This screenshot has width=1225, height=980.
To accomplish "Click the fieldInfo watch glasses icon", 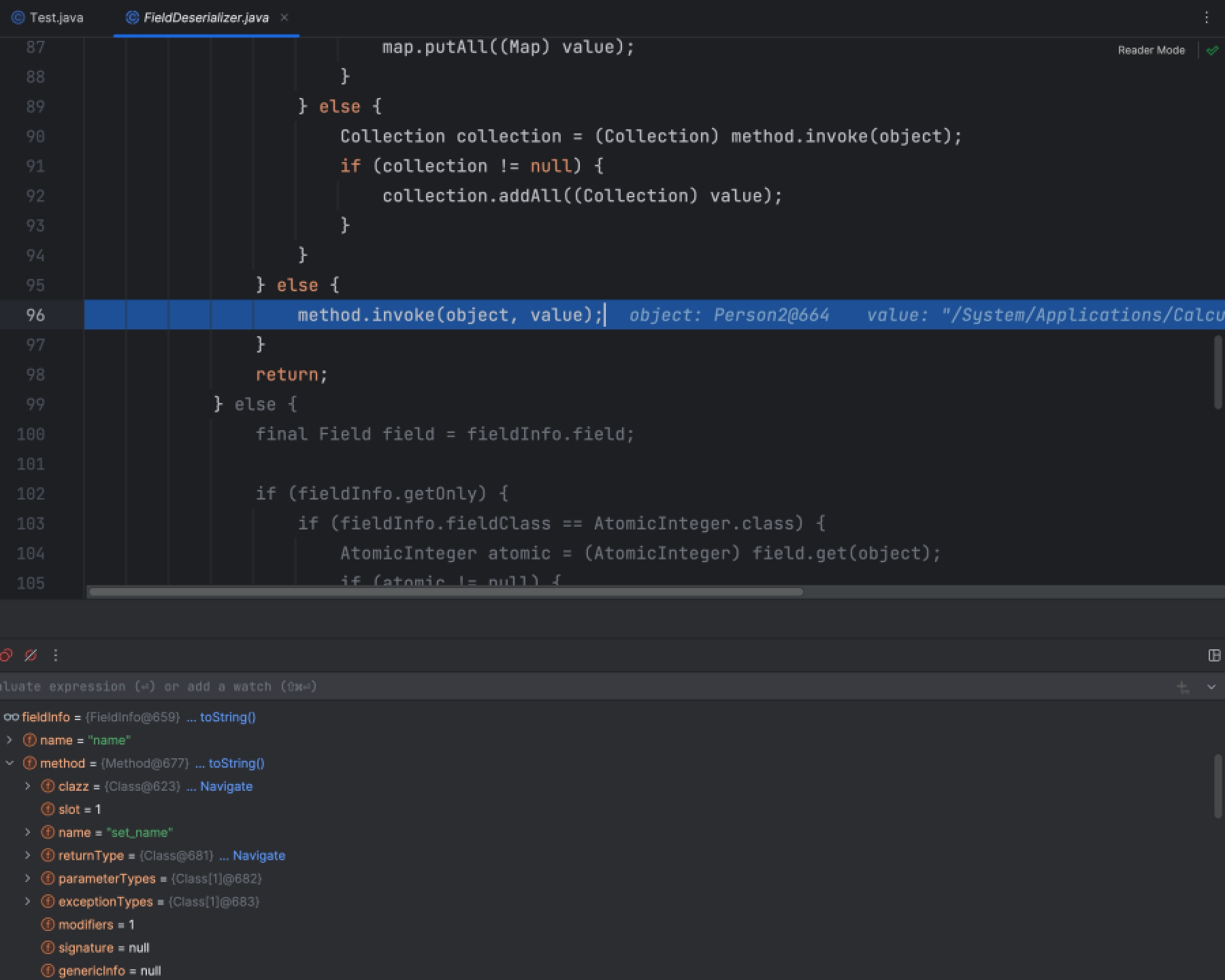I will point(11,717).
